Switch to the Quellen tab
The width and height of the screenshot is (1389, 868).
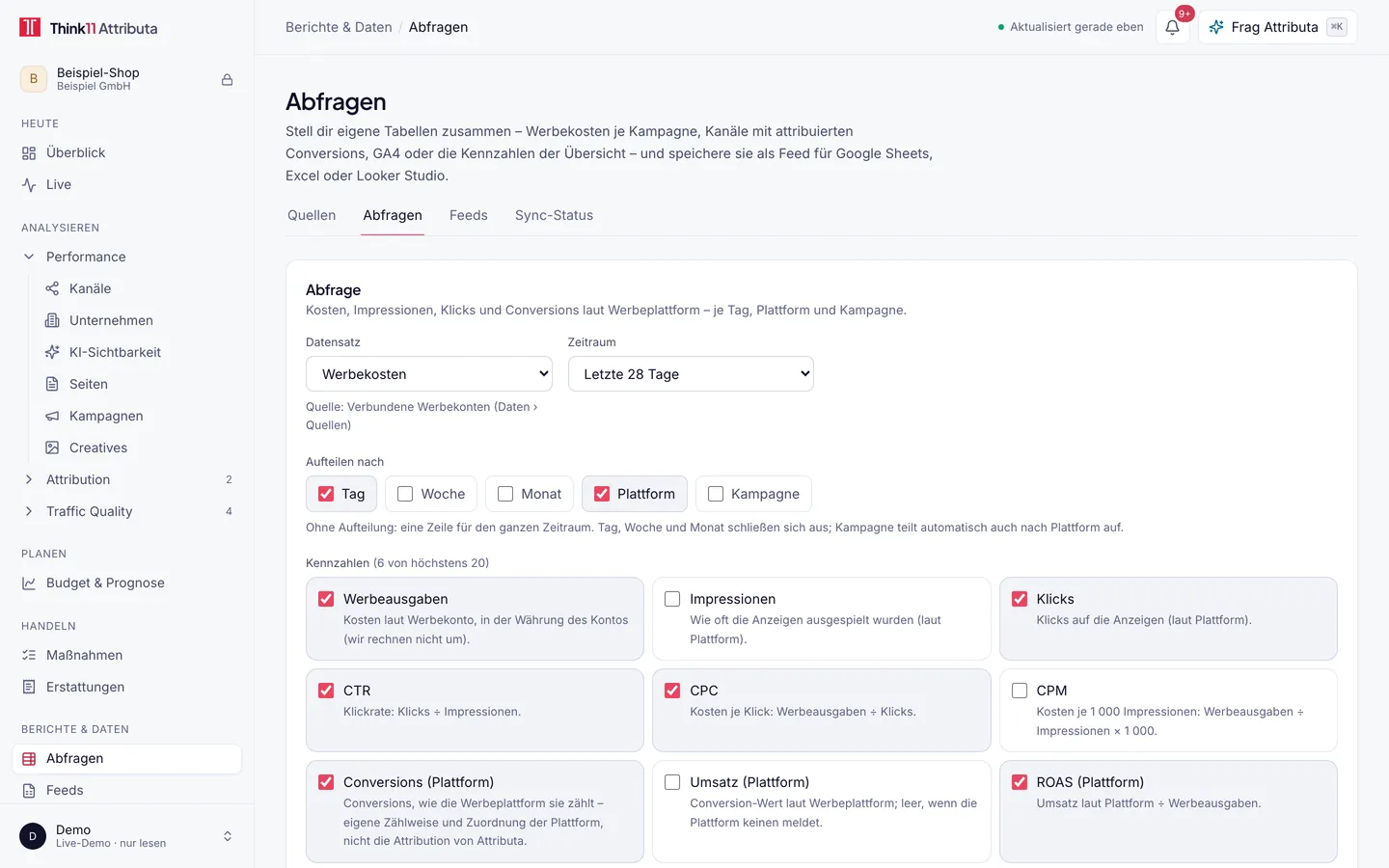click(x=312, y=215)
